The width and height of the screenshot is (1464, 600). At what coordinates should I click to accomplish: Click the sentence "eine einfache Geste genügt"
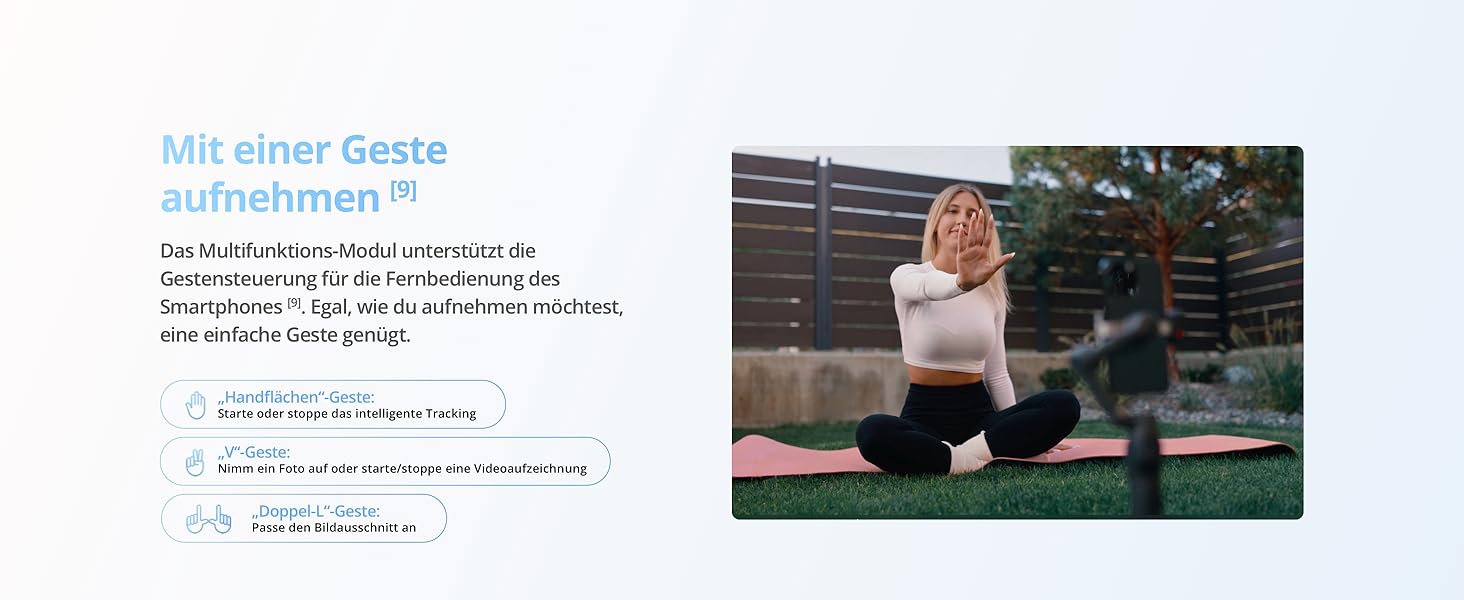coord(285,335)
